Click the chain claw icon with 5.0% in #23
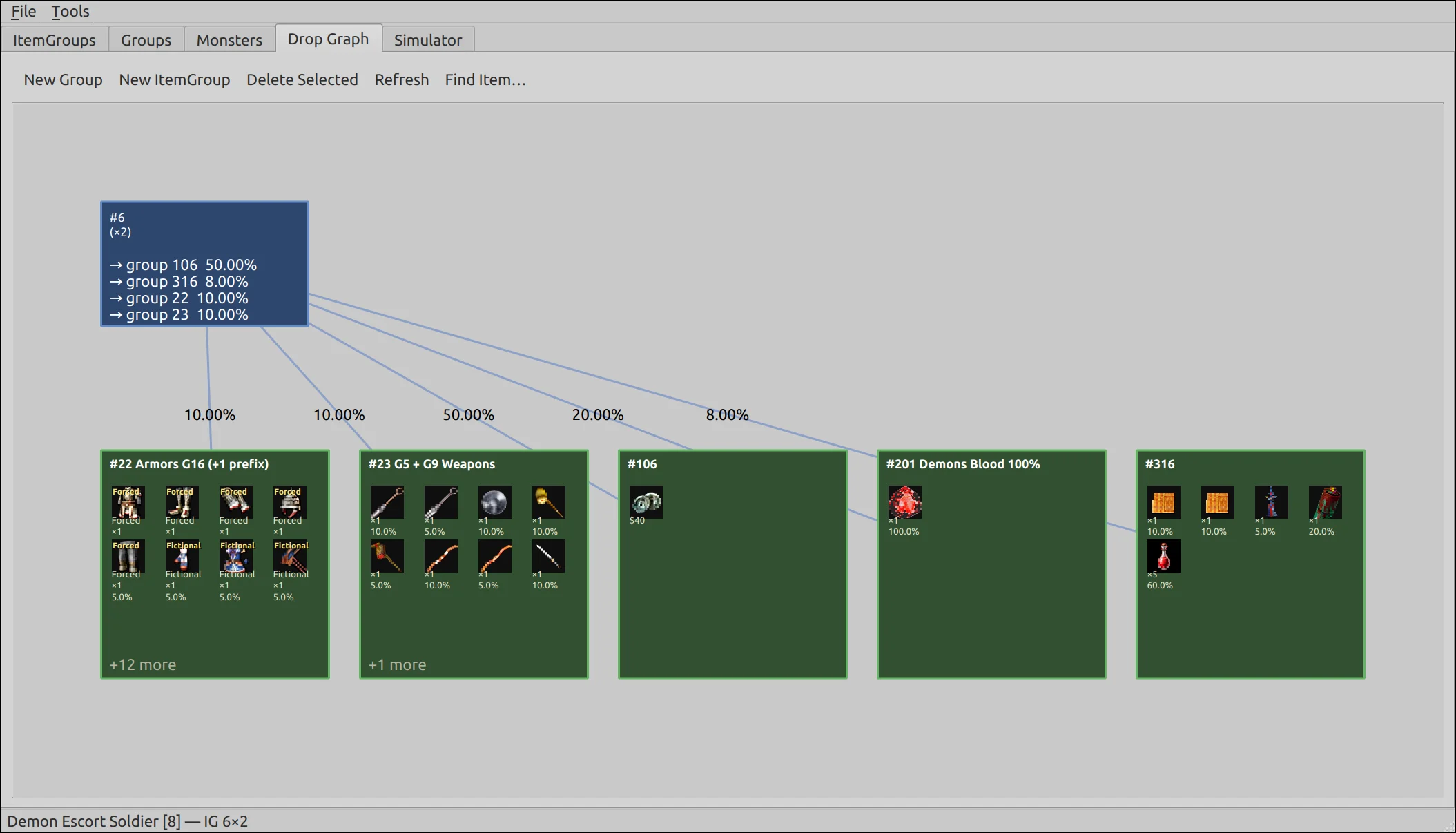The width and height of the screenshot is (1456, 833). [440, 502]
